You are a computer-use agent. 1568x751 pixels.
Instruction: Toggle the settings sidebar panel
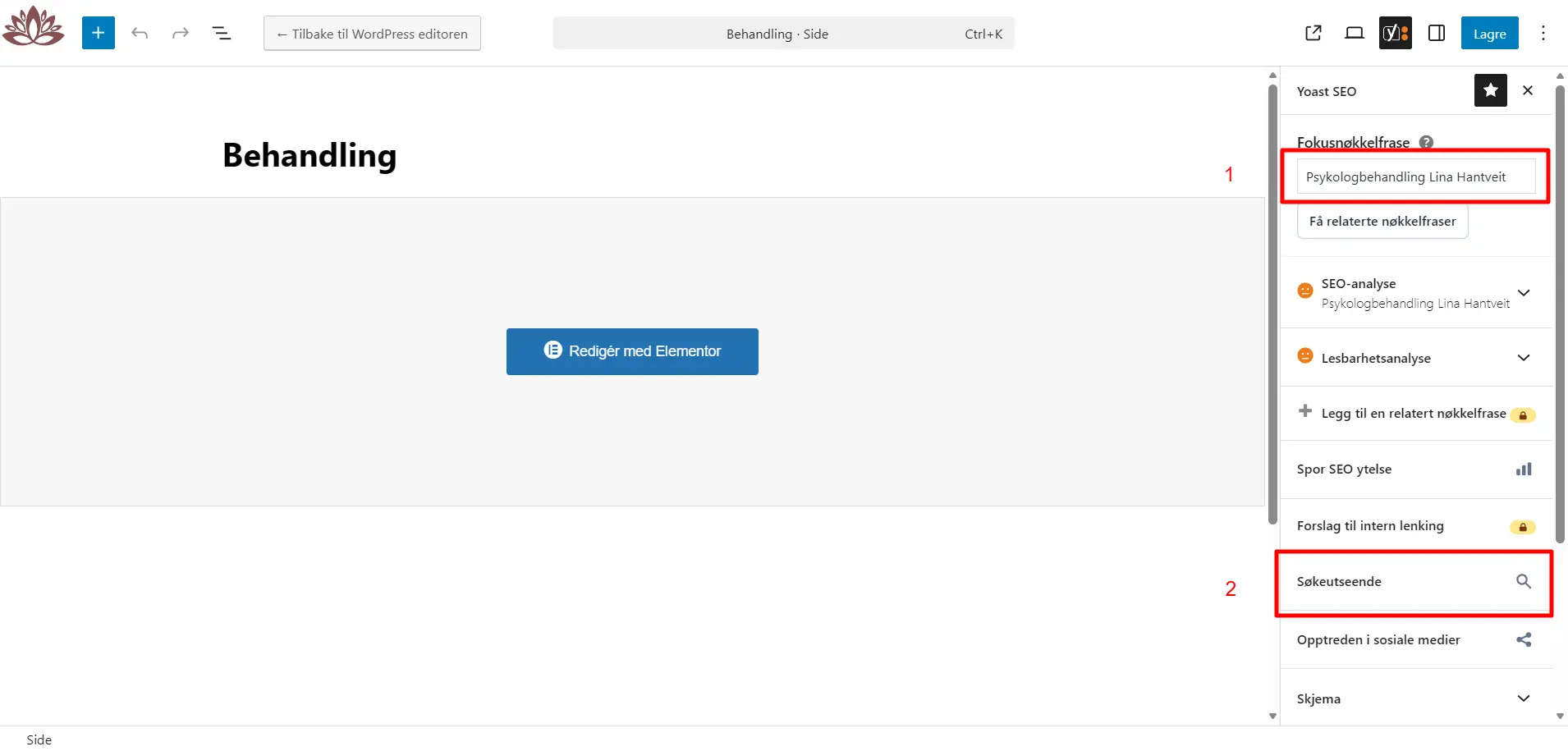1437,33
